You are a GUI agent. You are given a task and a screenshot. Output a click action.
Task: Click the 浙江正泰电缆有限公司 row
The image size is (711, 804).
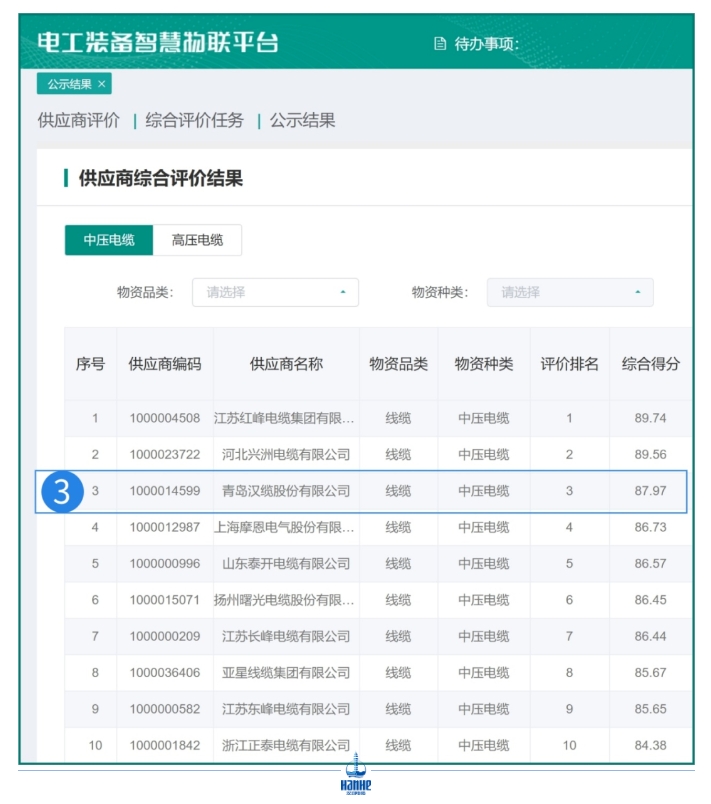(286, 745)
